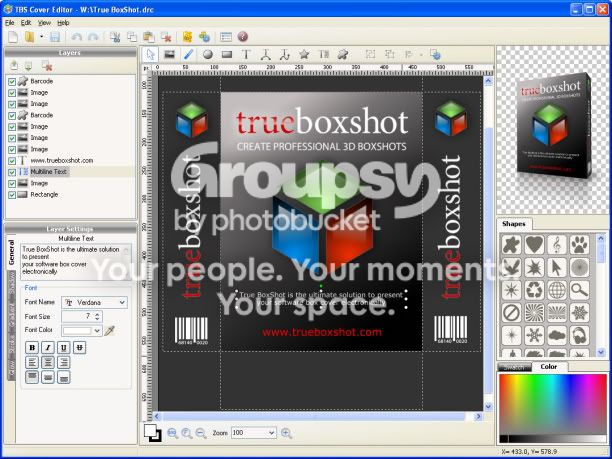Center align the text horizontally
Viewport: 612px width, 459px height.
pyautogui.click(x=48, y=362)
